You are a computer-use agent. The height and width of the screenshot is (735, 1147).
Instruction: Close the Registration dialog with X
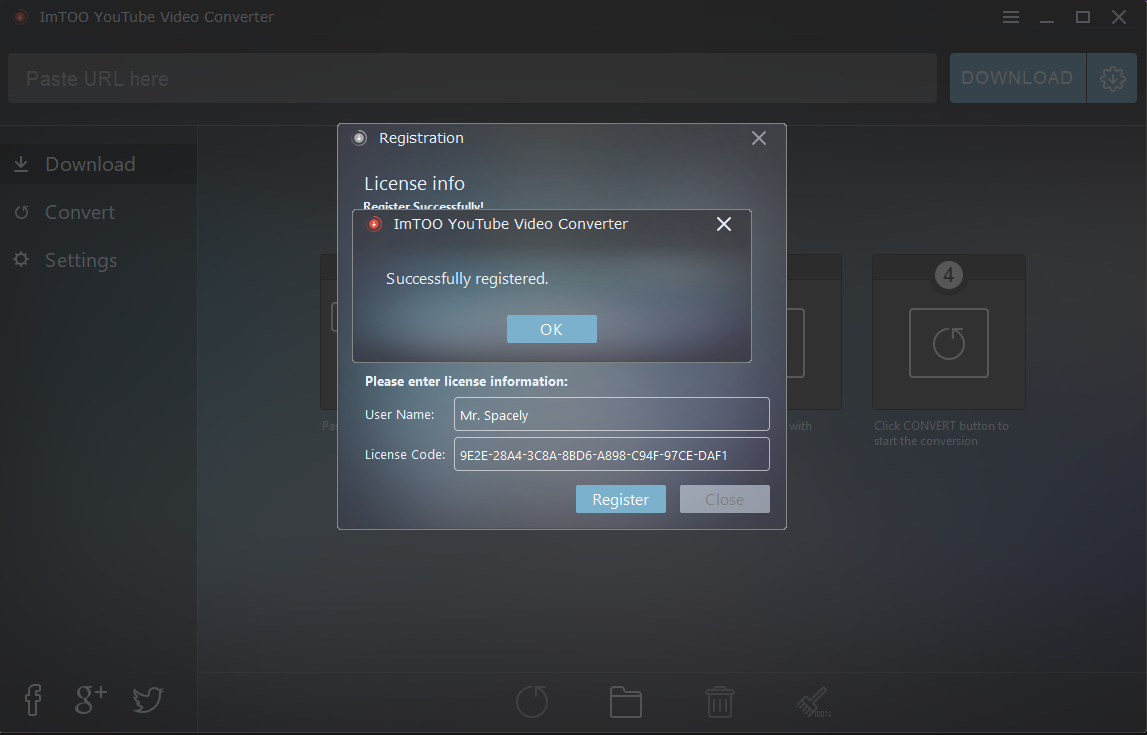click(759, 138)
